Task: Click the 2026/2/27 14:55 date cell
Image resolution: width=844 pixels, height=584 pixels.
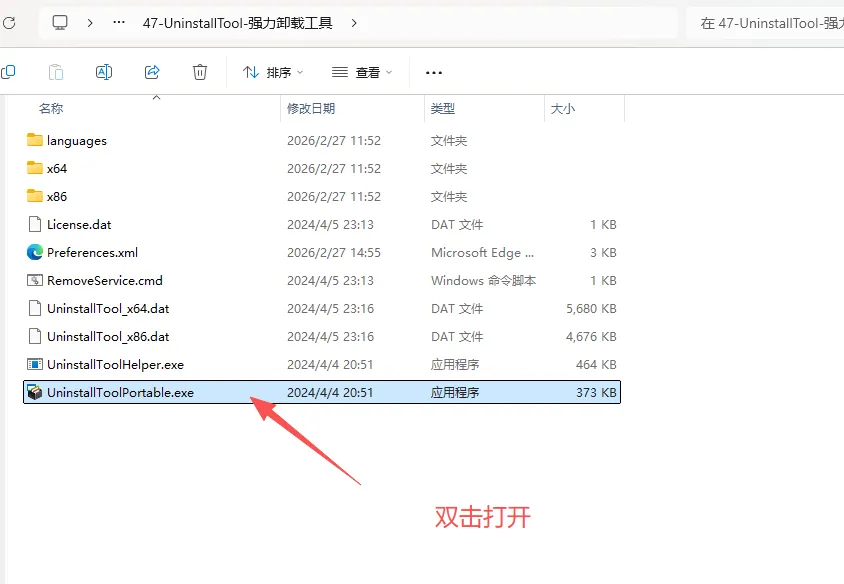Action: [x=334, y=252]
